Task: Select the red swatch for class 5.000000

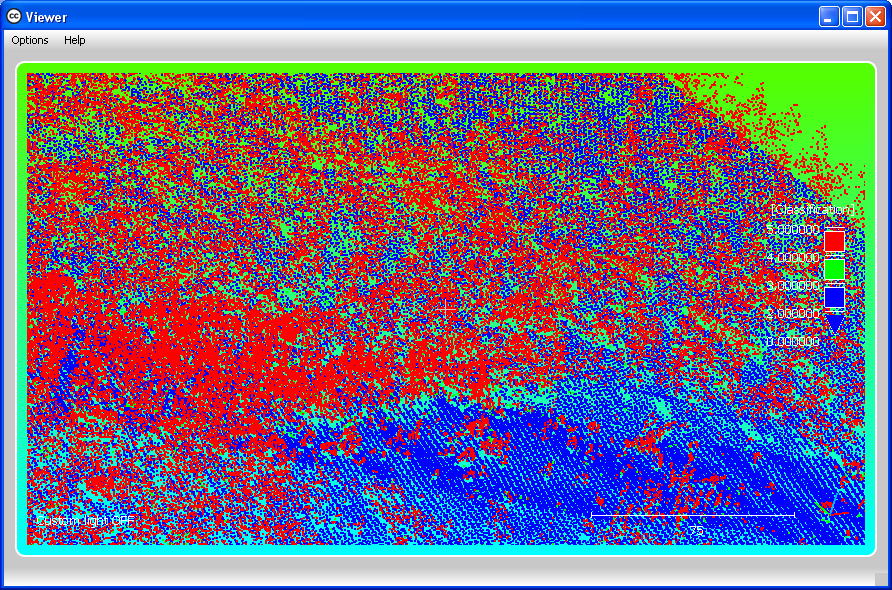Action: tap(834, 241)
